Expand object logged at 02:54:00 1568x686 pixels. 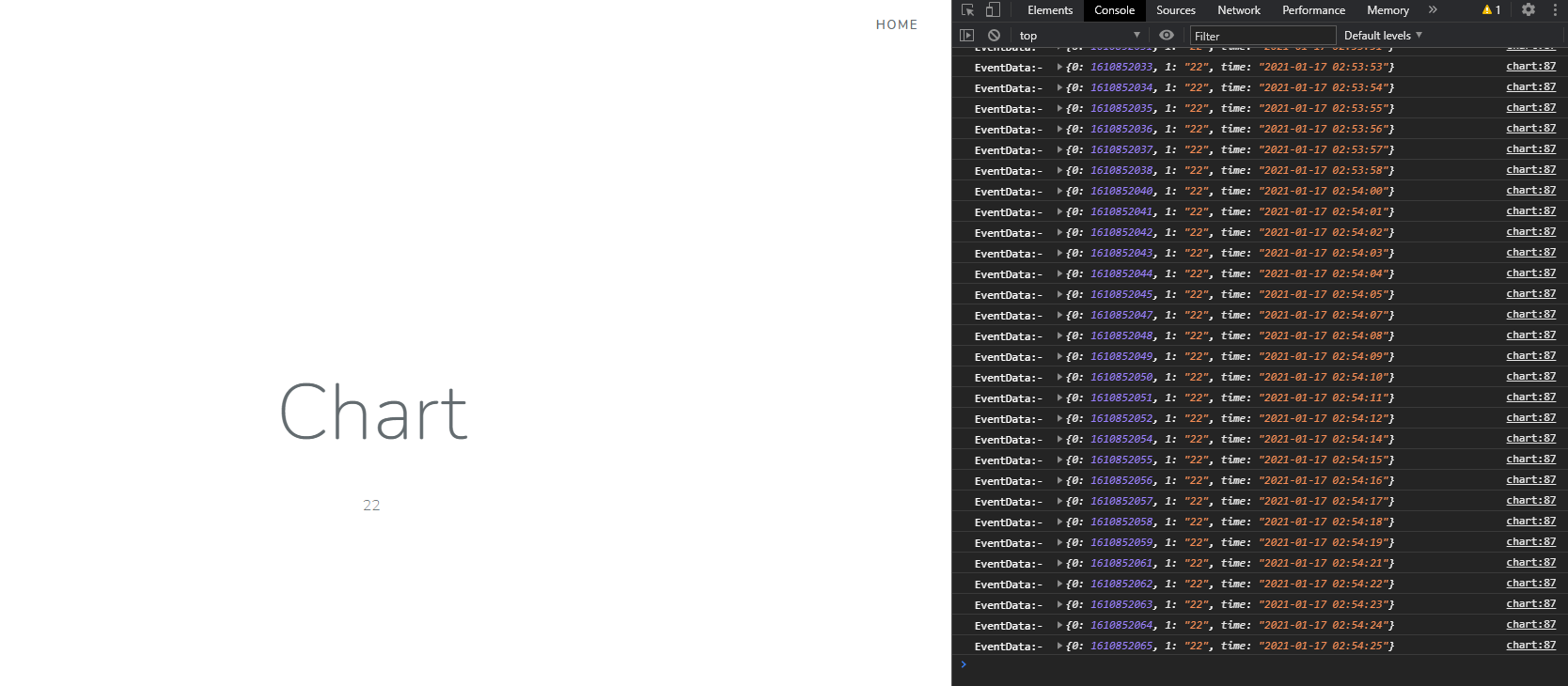point(1059,192)
